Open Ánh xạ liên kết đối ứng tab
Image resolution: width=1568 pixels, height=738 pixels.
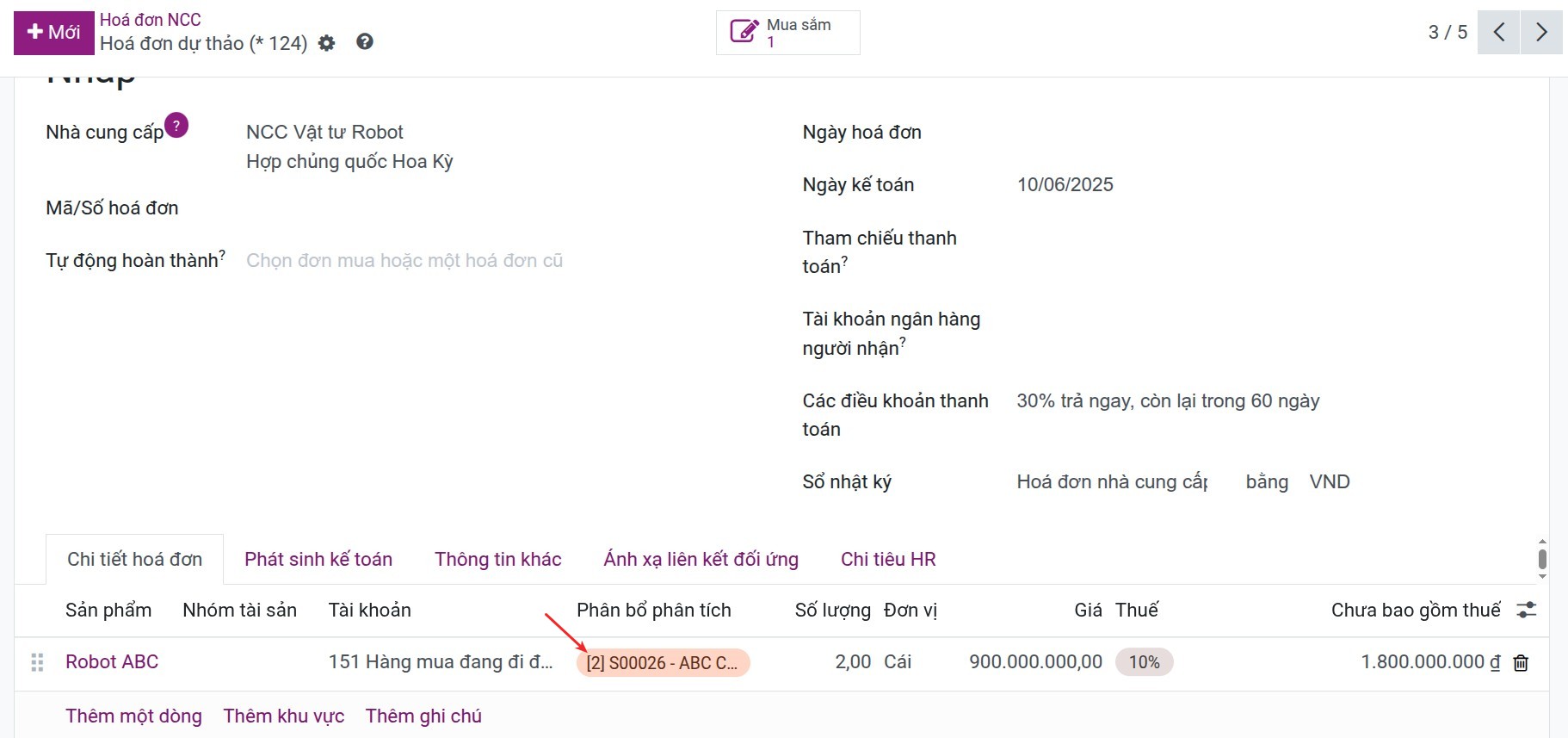point(701,559)
